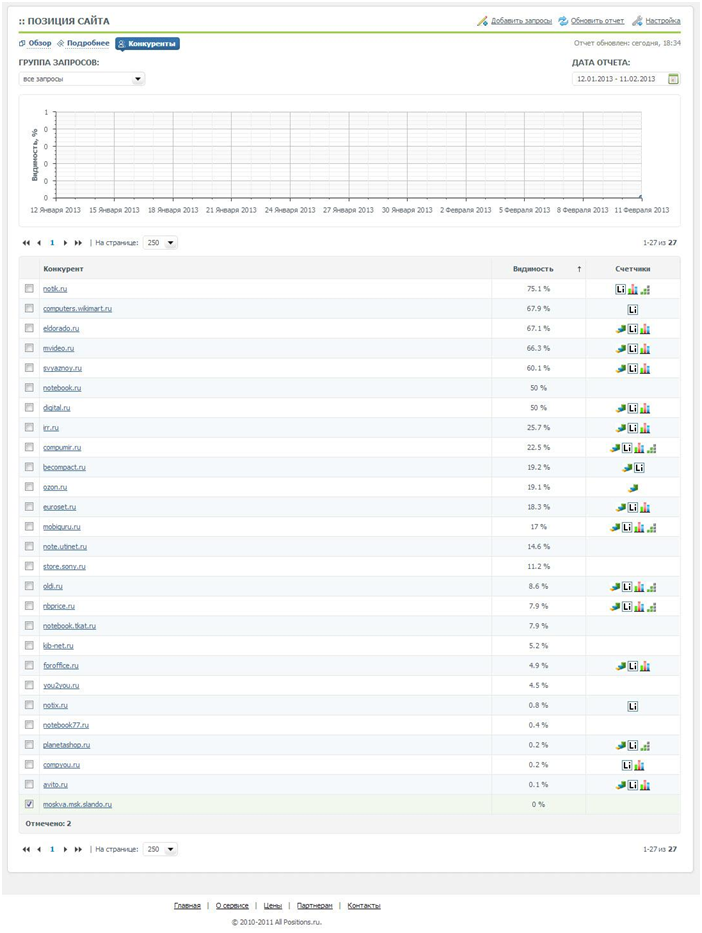Click the green arrow counter icon for eldorado.ru
This screenshot has width=702, height=933.
coord(620,329)
